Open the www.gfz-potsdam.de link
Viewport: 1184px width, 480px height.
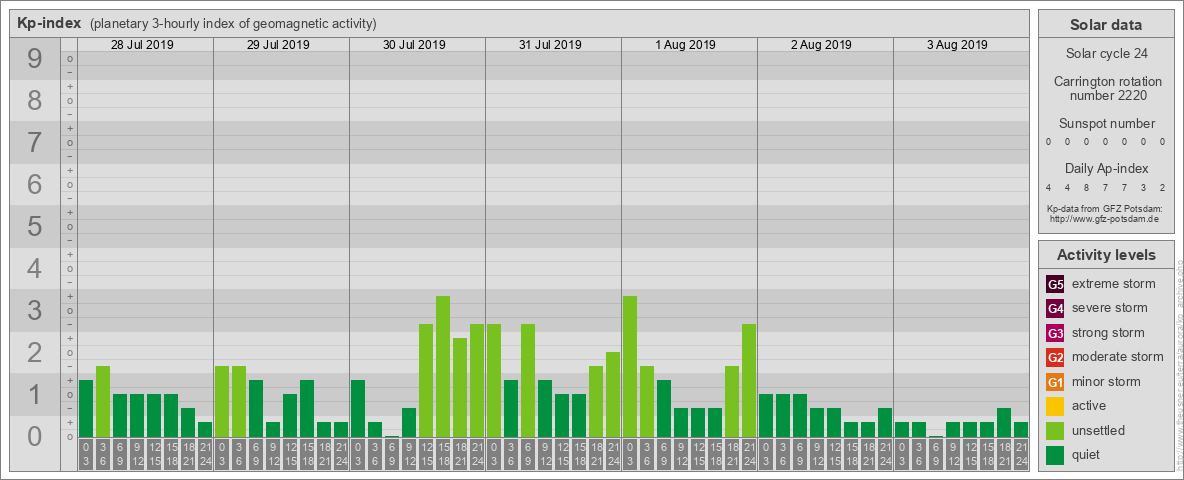tap(1106, 218)
